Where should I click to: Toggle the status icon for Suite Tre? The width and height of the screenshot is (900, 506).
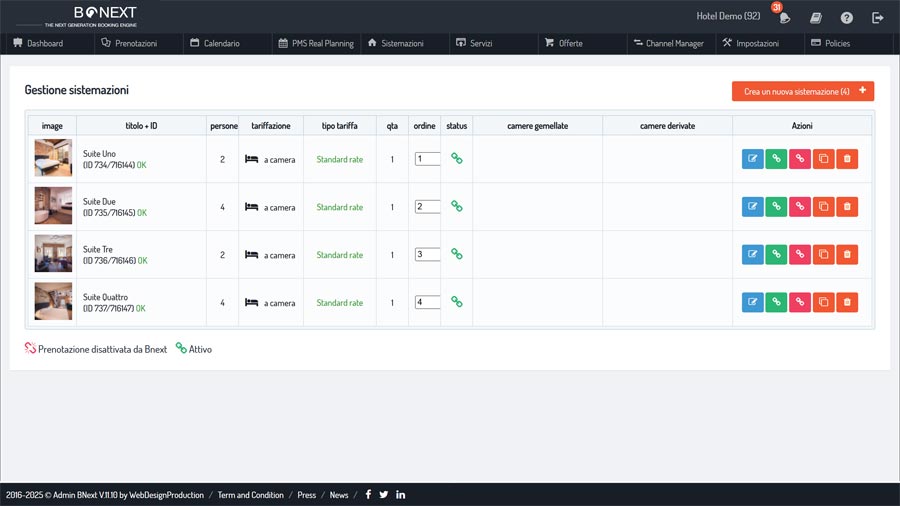click(x=456, y=254)
